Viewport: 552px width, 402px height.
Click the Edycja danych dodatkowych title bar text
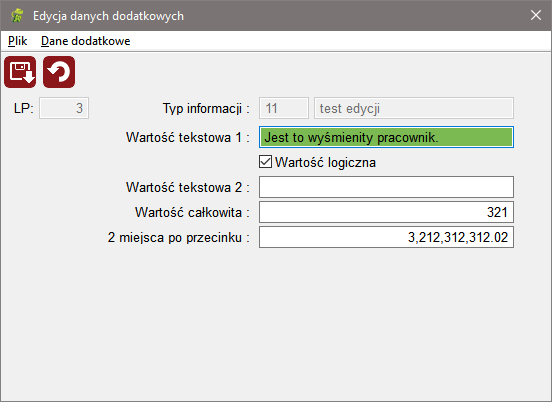click(x=108, y=16)
